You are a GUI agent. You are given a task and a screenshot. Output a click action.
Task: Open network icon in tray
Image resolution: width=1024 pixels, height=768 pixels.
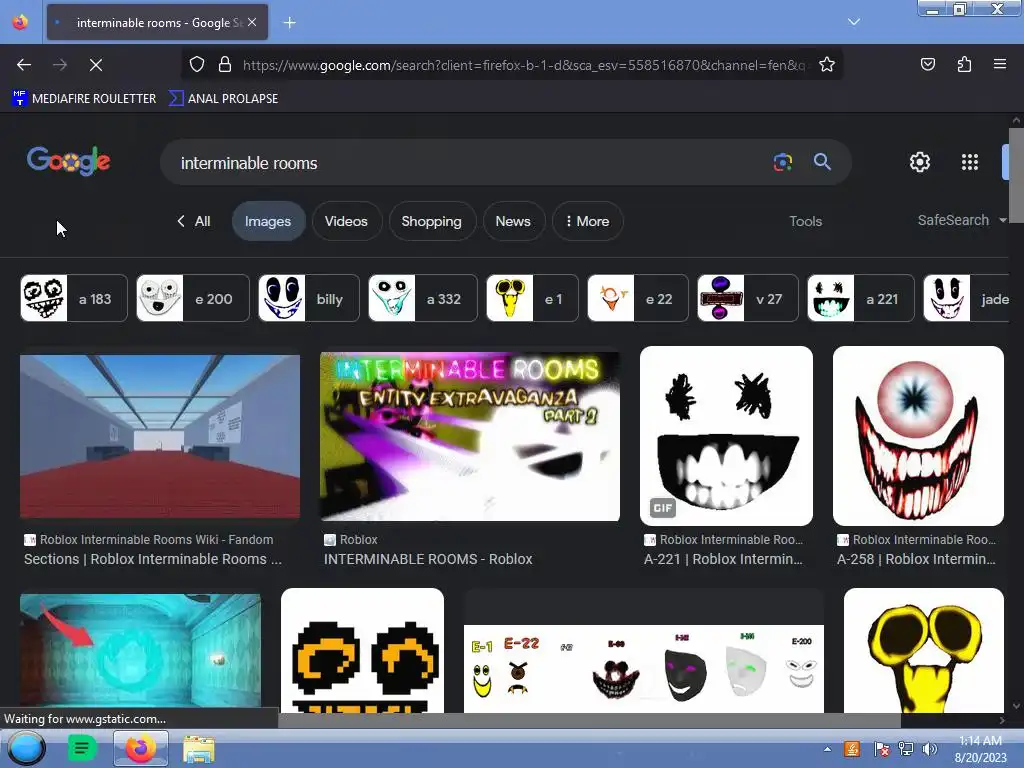(x=905, y=749)
